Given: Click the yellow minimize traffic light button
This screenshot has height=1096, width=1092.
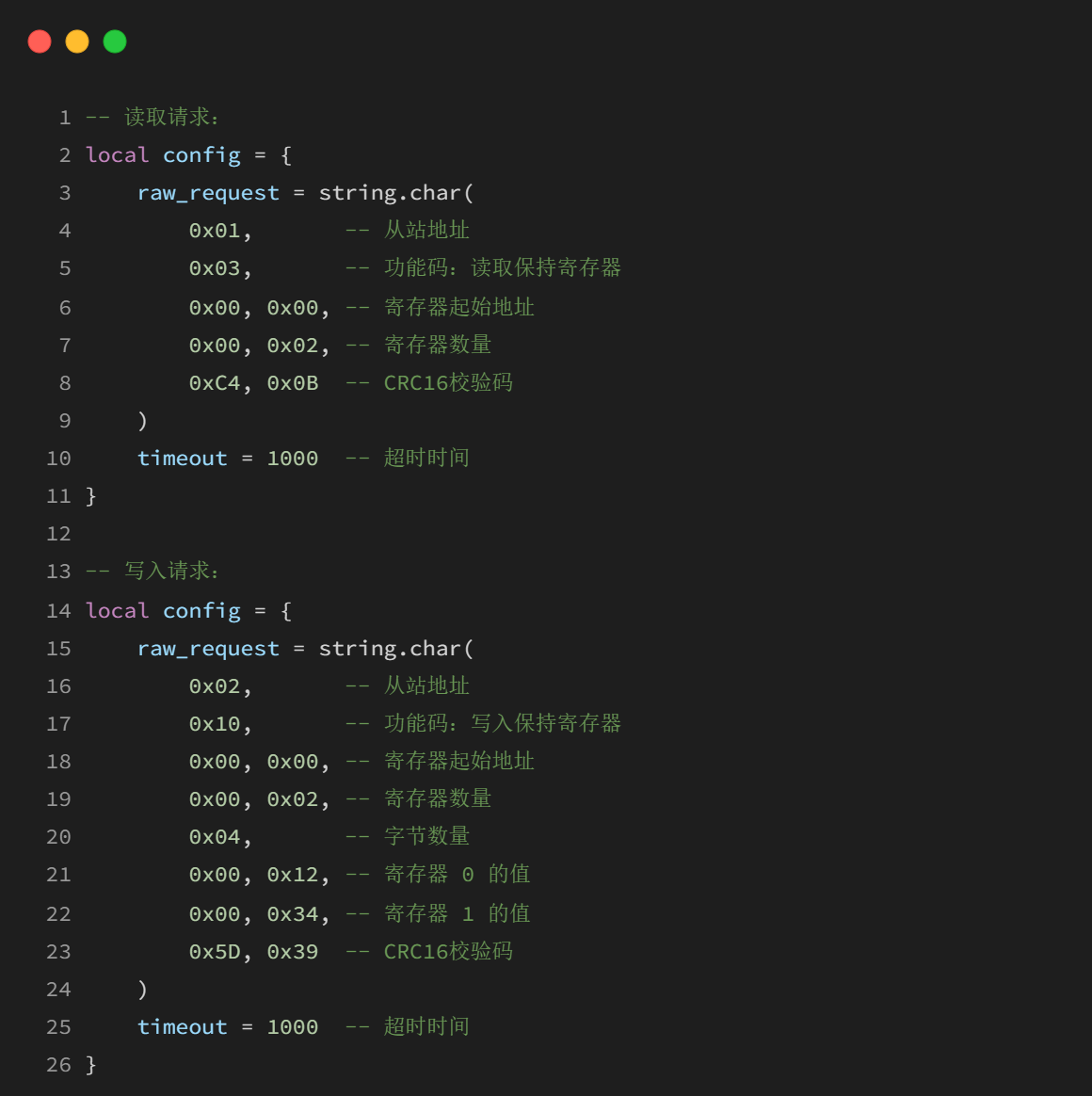Looking at the screenshot, I should [76, 40].
